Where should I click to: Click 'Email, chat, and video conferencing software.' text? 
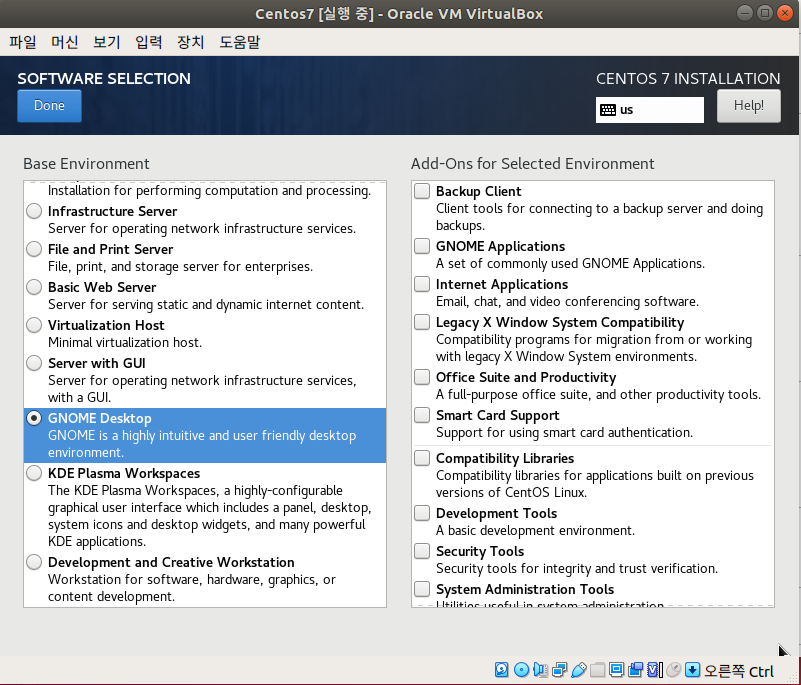pyautogui.click(x=567, y=301)
